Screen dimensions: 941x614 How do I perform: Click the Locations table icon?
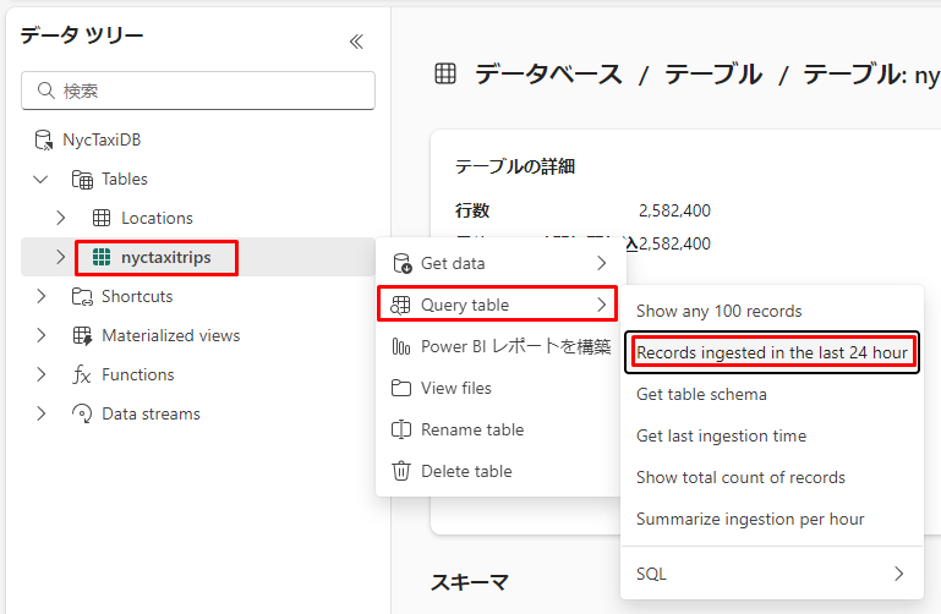[101, 218]
